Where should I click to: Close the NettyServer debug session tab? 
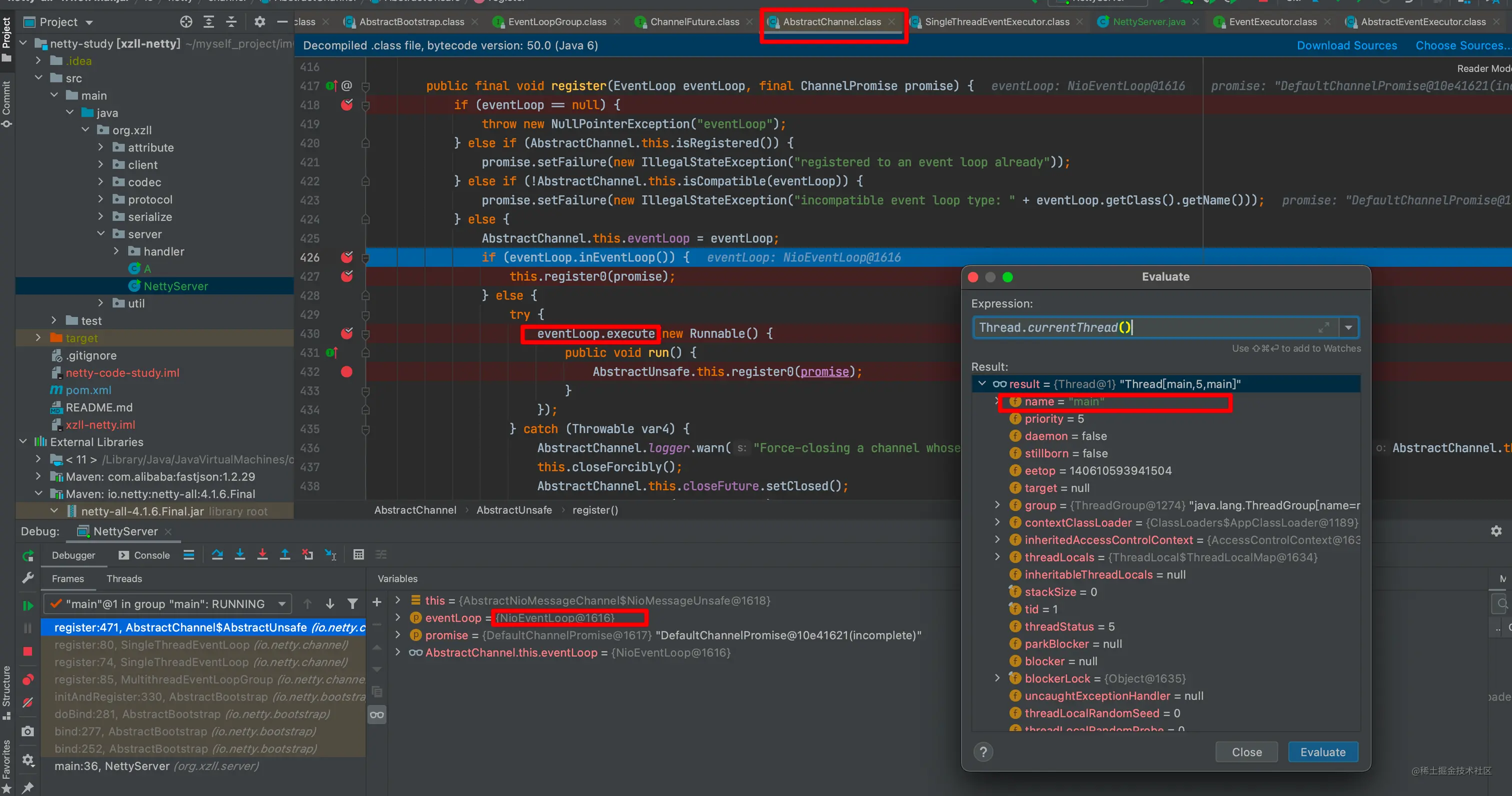pos(168,532)
